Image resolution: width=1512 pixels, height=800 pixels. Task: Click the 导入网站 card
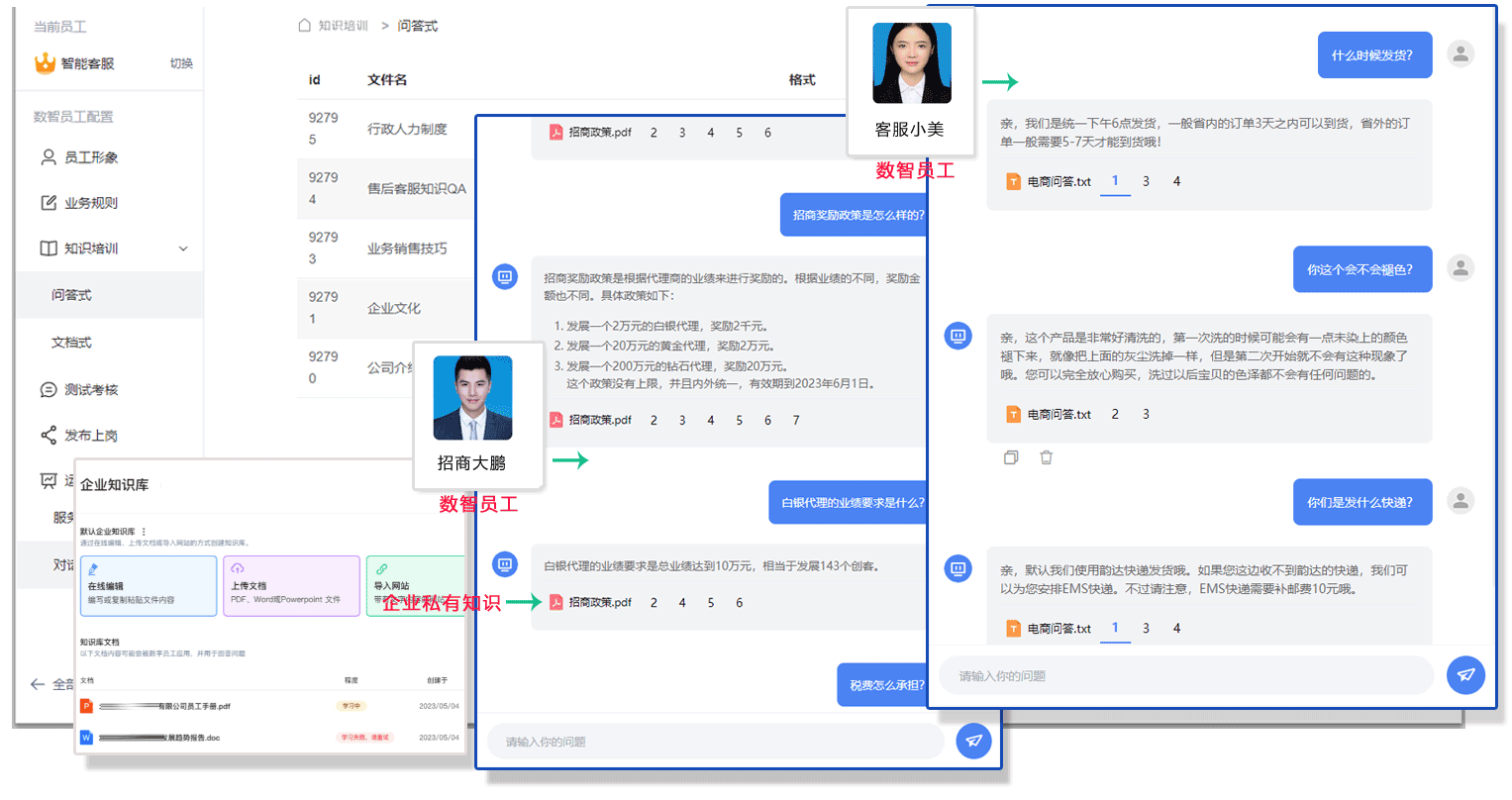[x=416, y=586]
